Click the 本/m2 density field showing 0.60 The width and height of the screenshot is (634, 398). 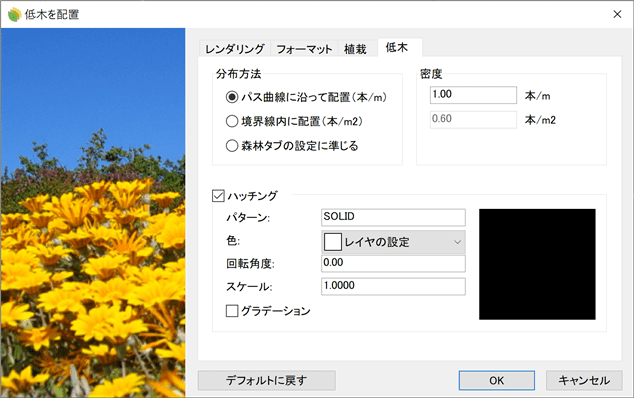473,120
